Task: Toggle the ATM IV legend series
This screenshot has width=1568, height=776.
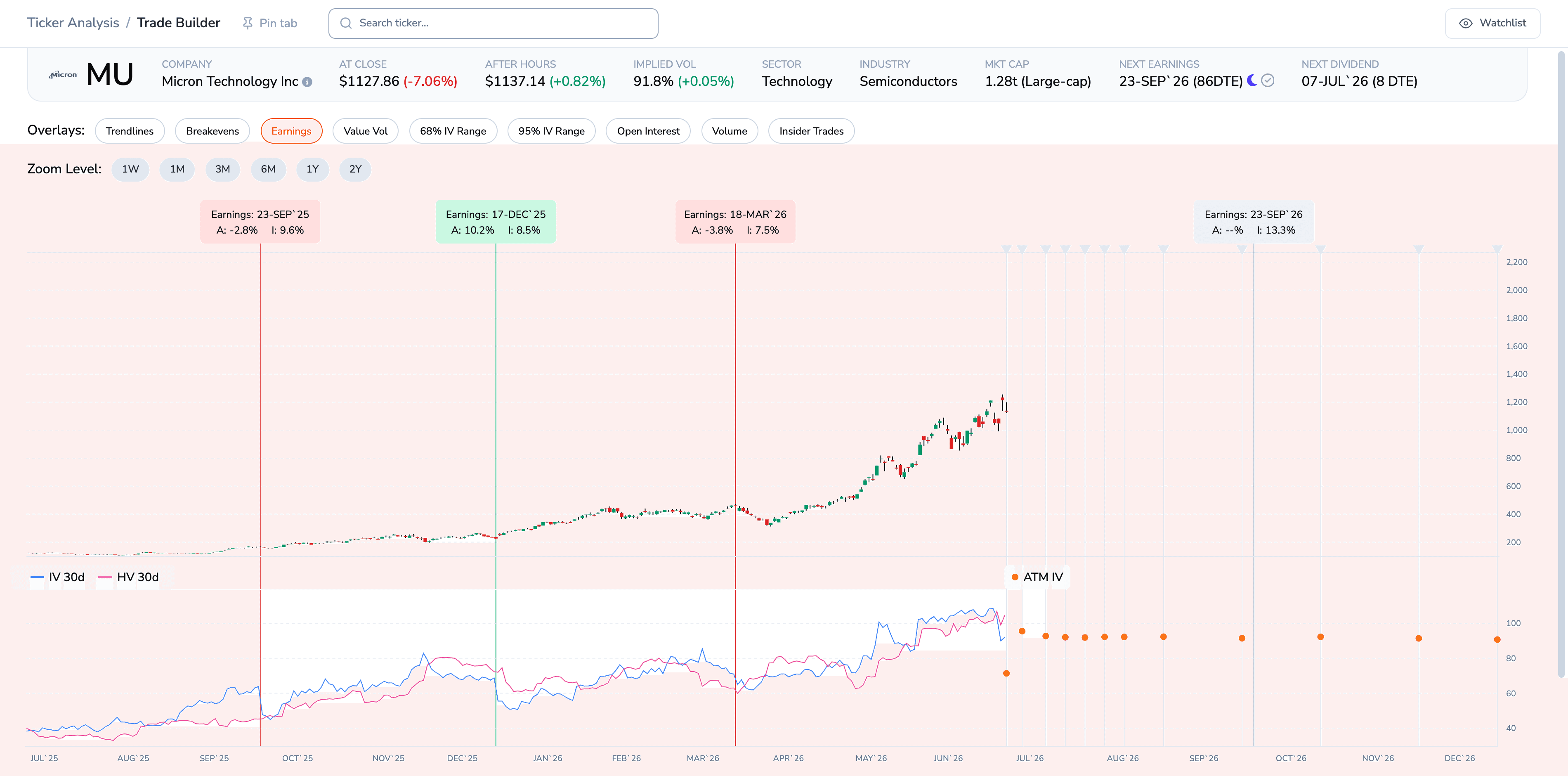Action: [1037, 577]
